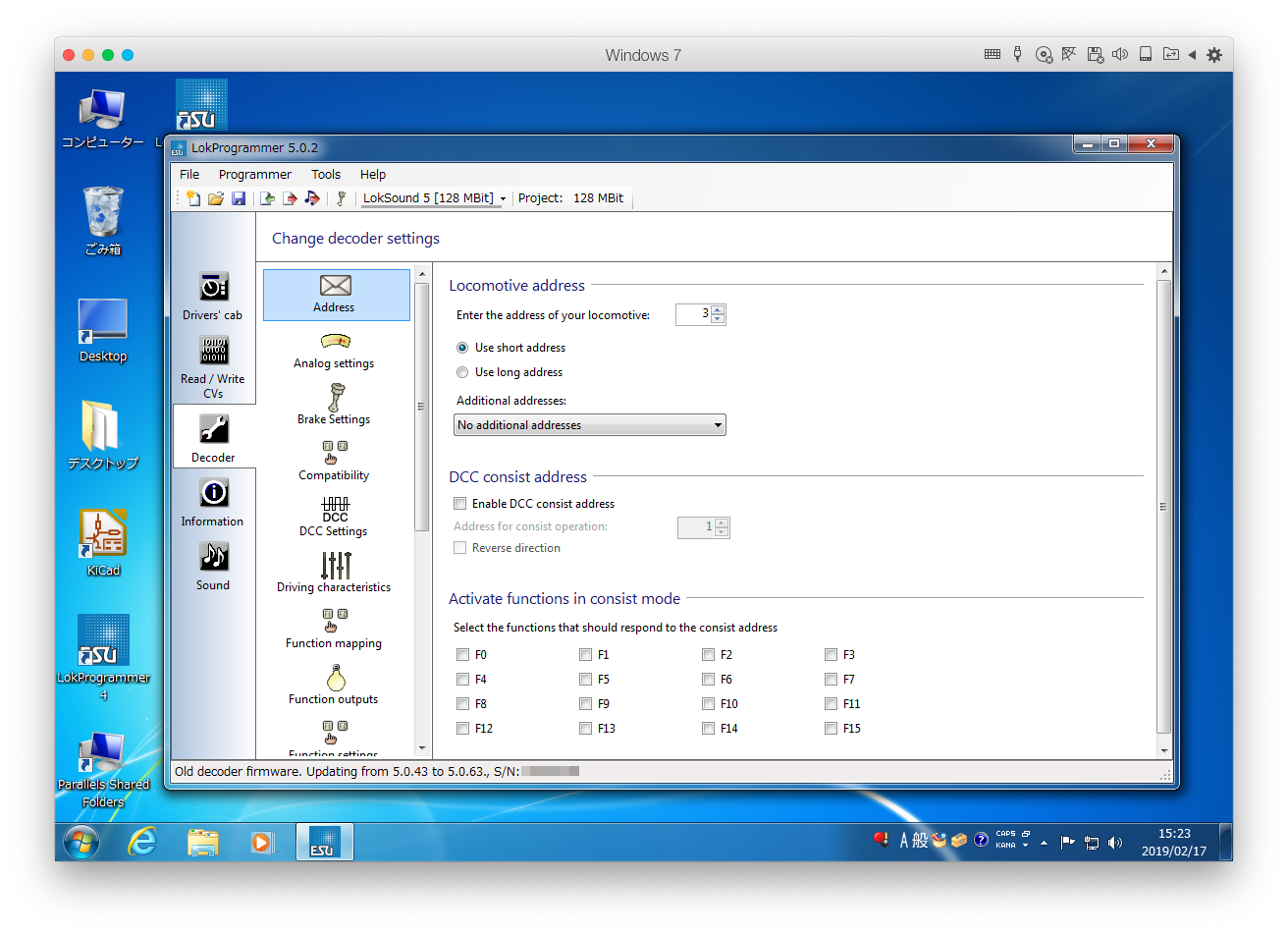Click the settings page vertical scrollbar thumb
The width and height of the screenshot is (1288, 934).
1163,507
